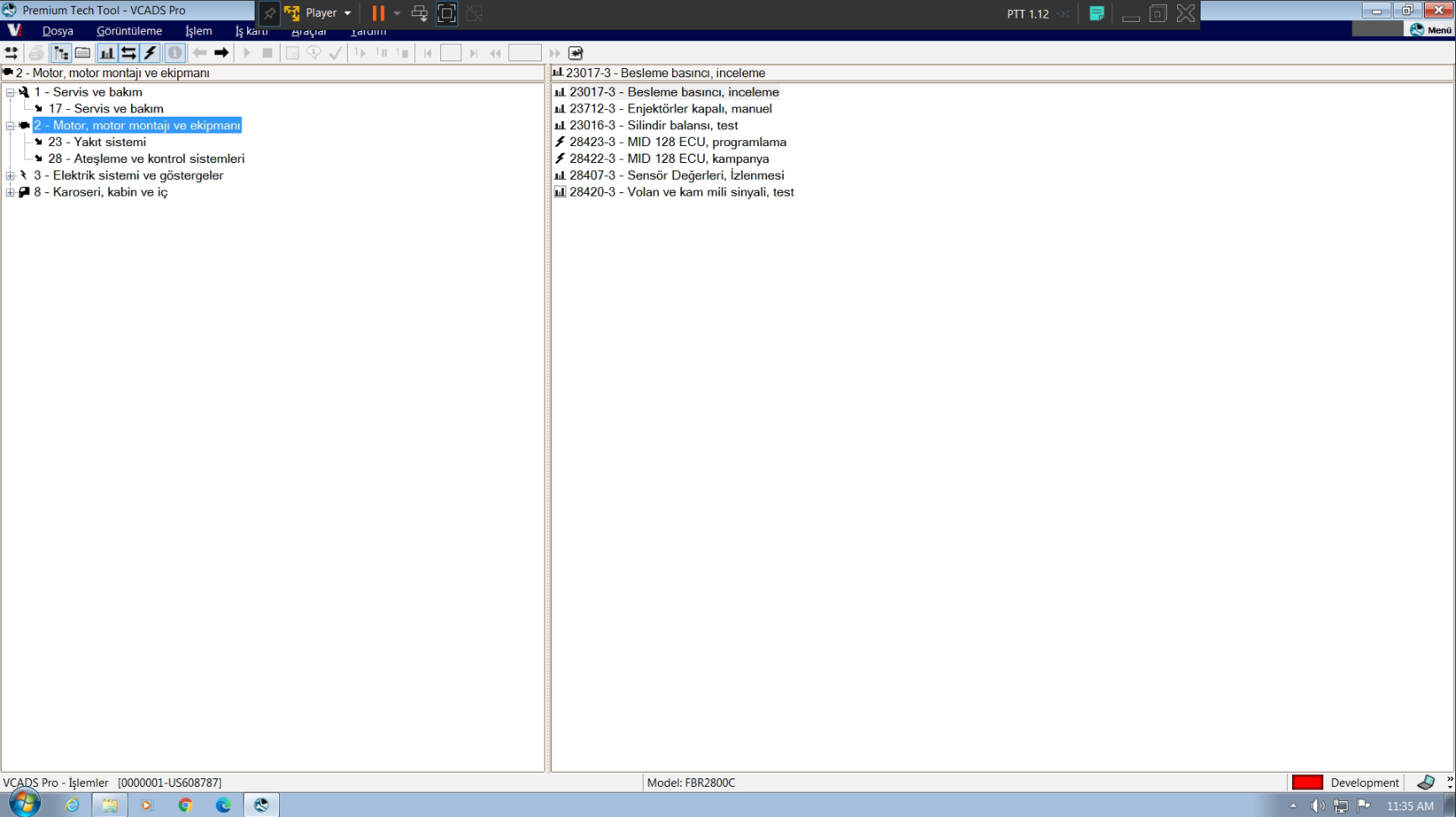
Task: Click the bar chart test toolbar icon
Action: click(x=107, y=53)
